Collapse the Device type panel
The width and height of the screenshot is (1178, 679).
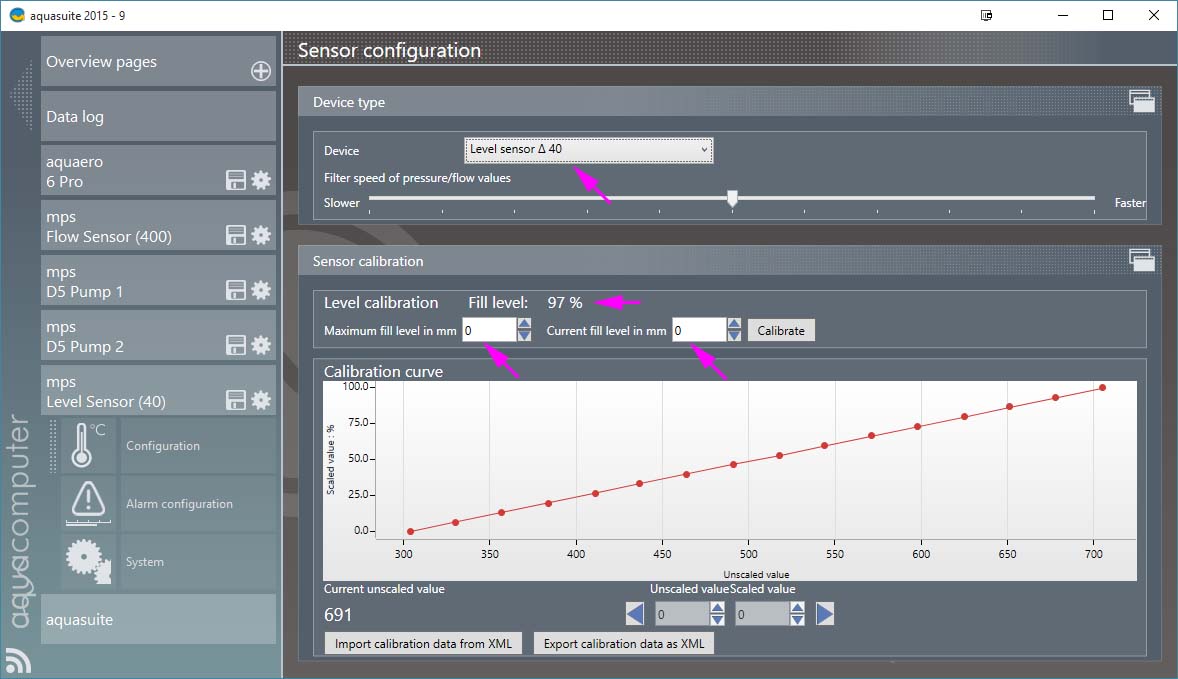1141,99
